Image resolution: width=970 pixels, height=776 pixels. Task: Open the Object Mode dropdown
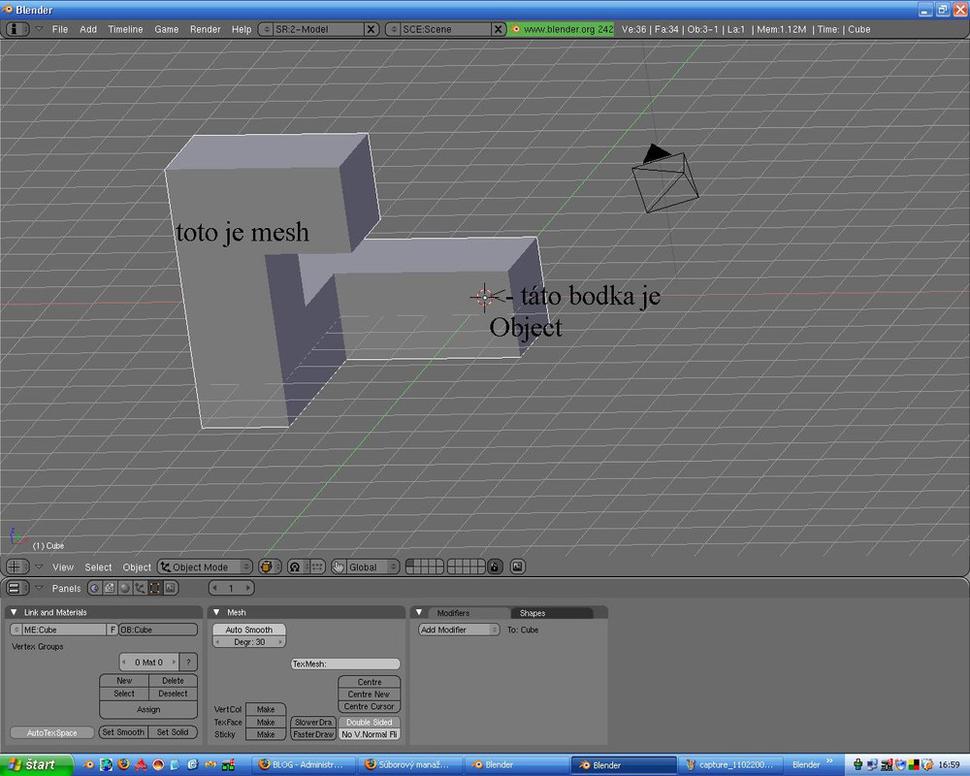click(205, 567)
